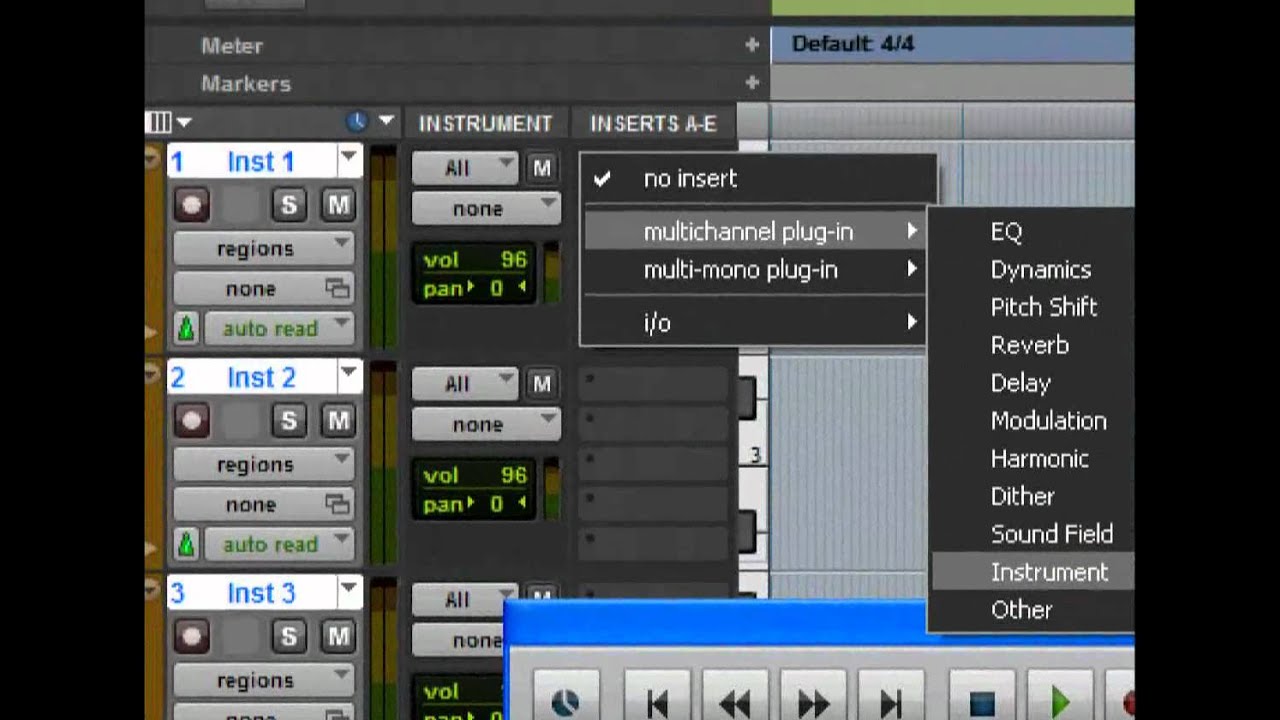
Task: Mute the Inst 1 track
Action: 338,206
